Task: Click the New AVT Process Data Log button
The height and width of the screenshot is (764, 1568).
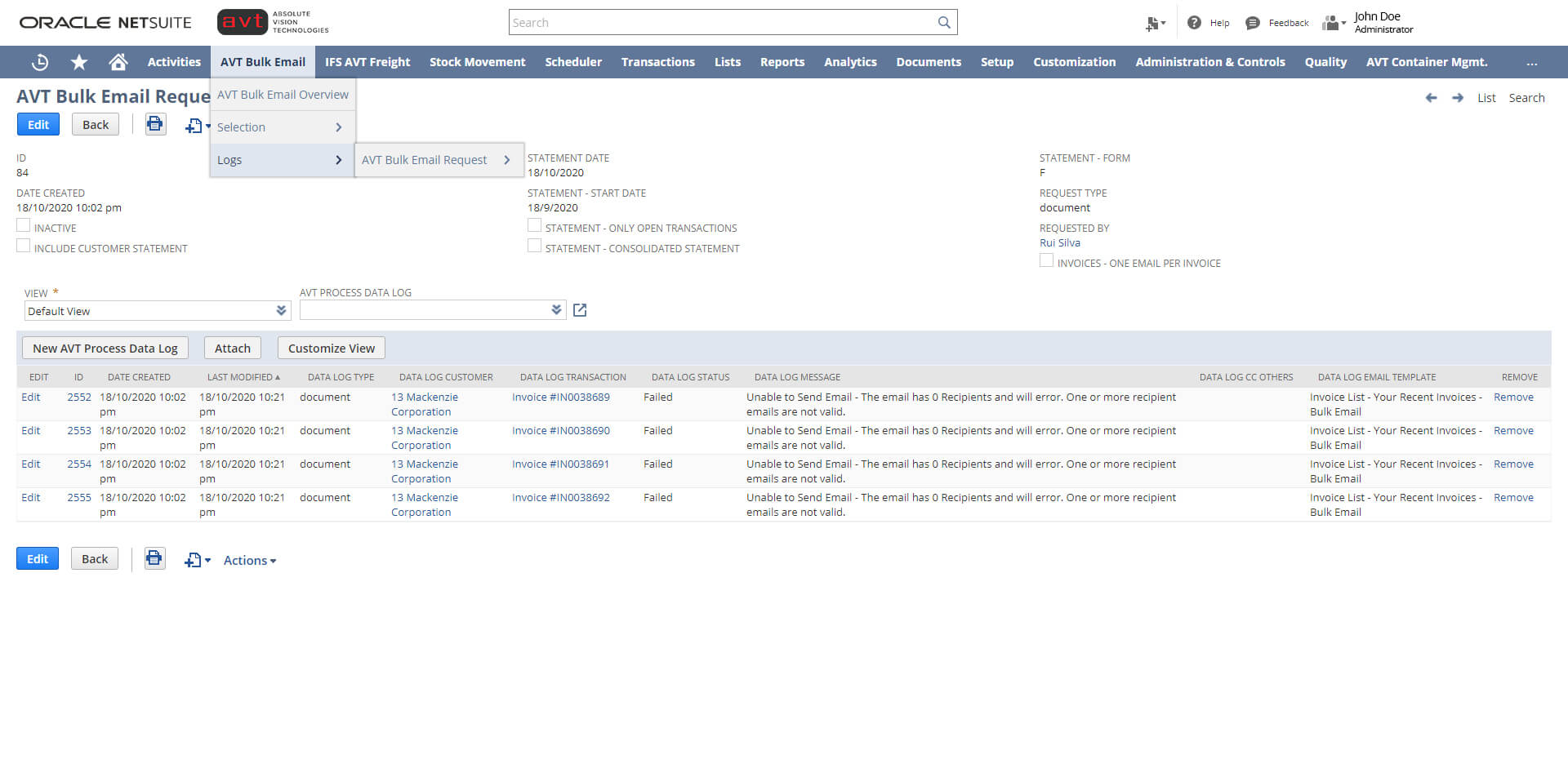Action: (105, 348)
